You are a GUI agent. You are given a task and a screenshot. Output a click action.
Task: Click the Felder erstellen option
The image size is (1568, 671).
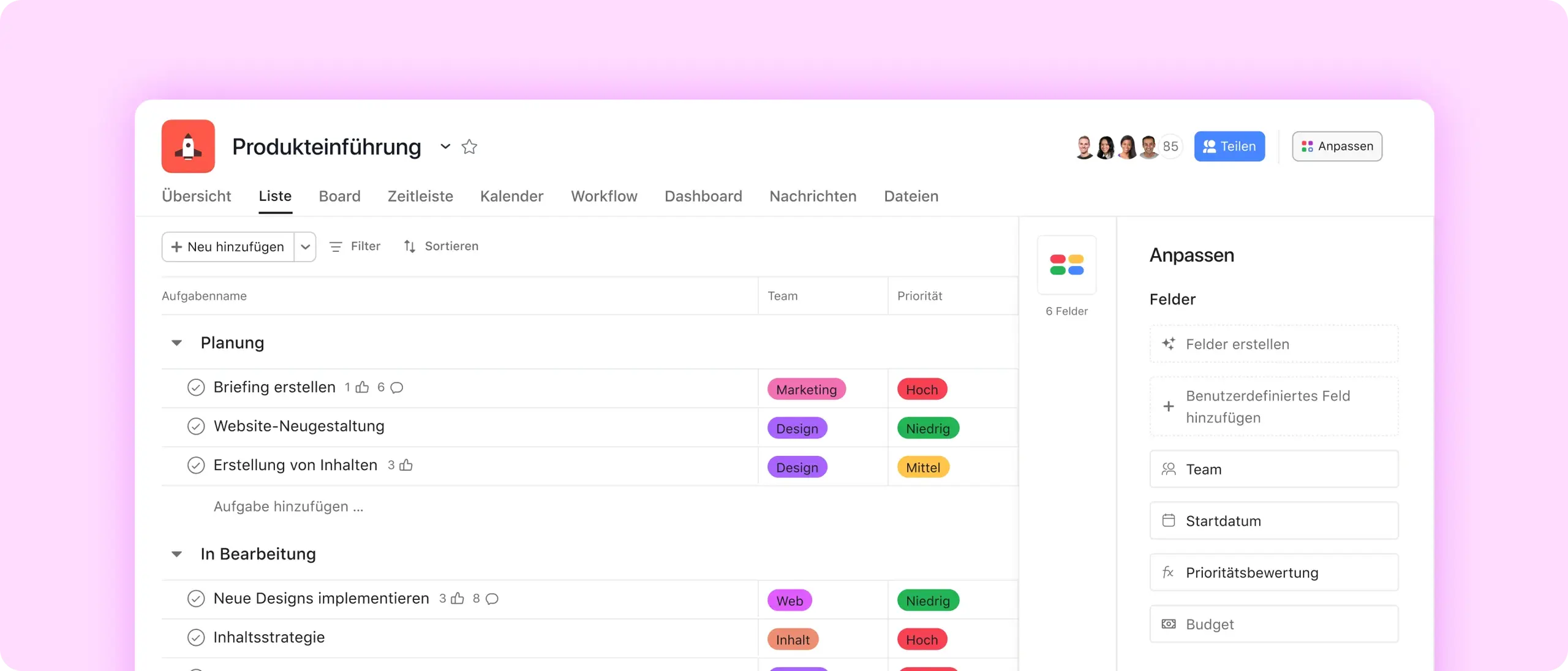[x=1274, y=344]
